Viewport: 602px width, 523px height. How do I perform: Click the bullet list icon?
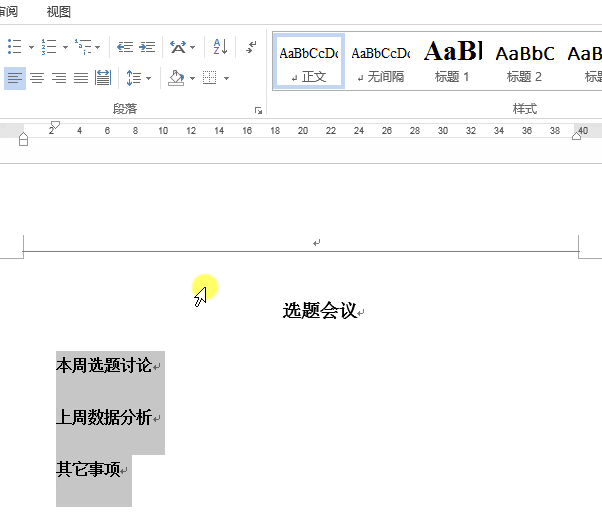pos(15,47)
